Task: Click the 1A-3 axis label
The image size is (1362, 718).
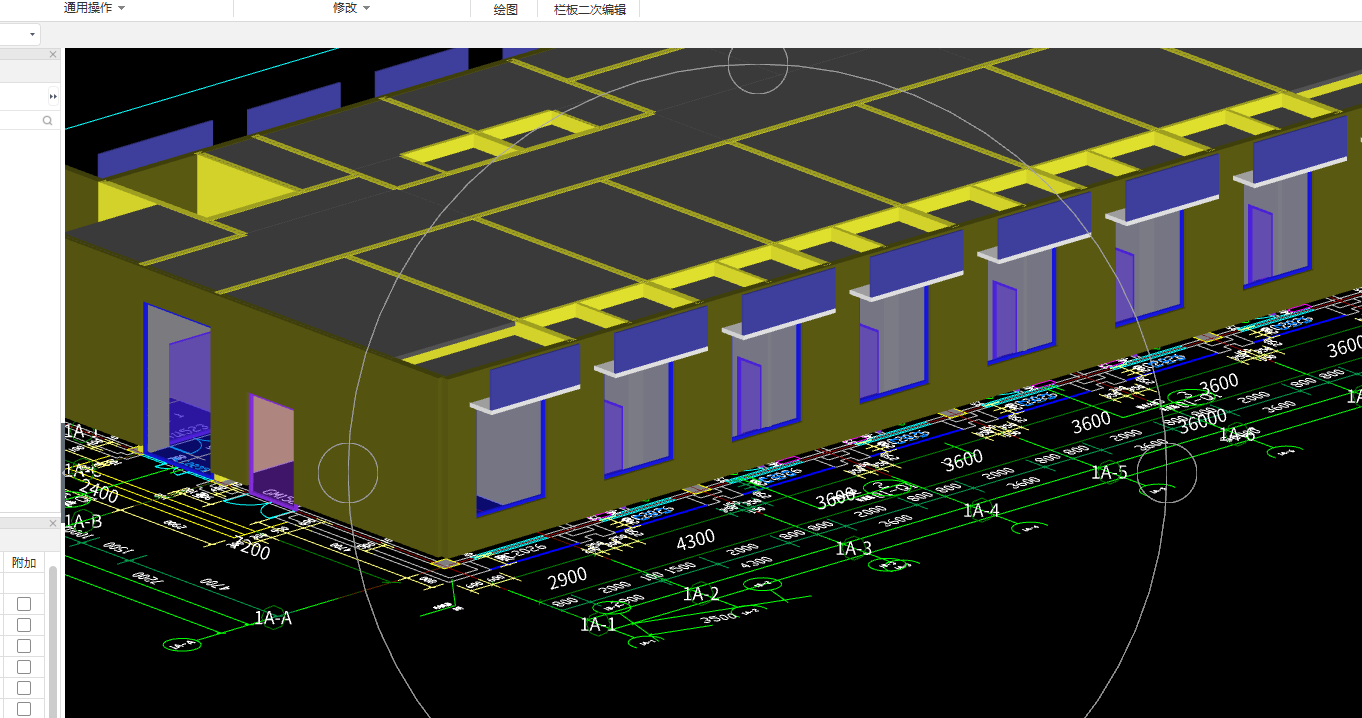Action: click(x=853, y=548)
